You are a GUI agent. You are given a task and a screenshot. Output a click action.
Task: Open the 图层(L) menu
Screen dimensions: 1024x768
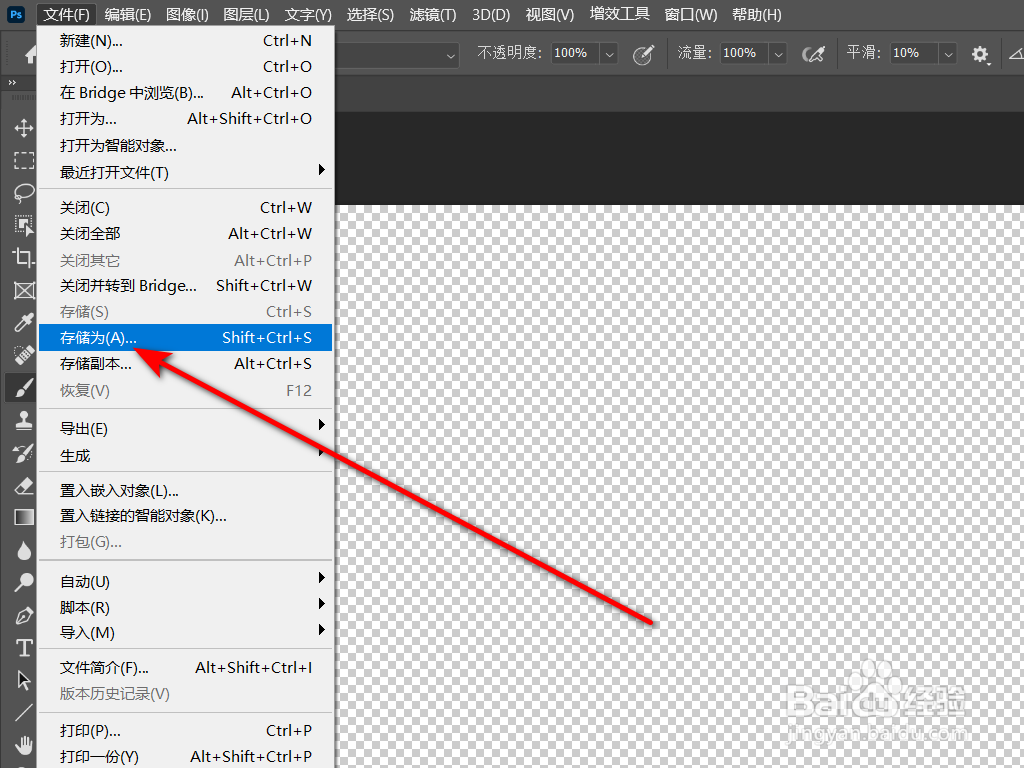pyautogui.click(x=246, y=14)
